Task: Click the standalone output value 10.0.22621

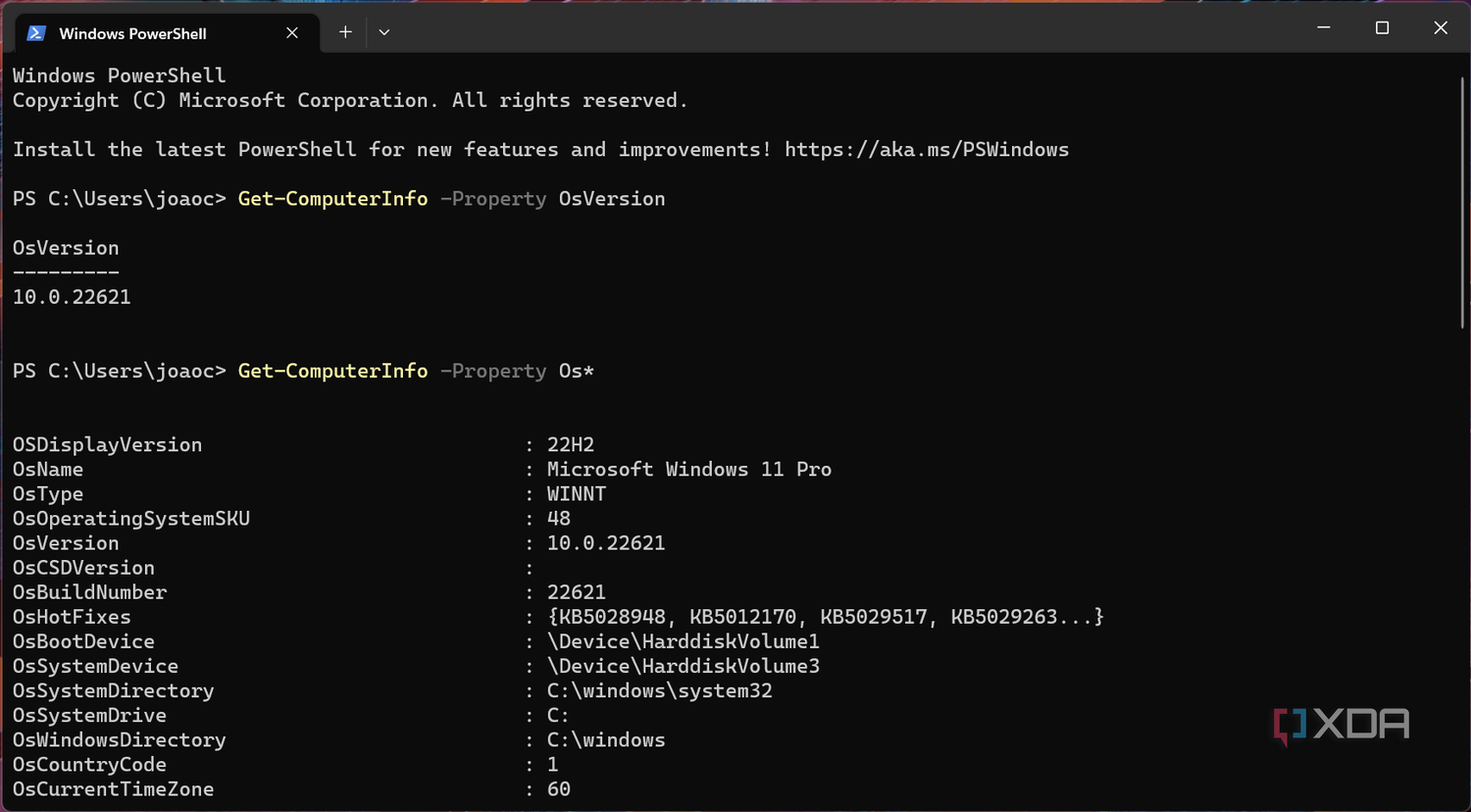Action: click(x=72, y=297)
